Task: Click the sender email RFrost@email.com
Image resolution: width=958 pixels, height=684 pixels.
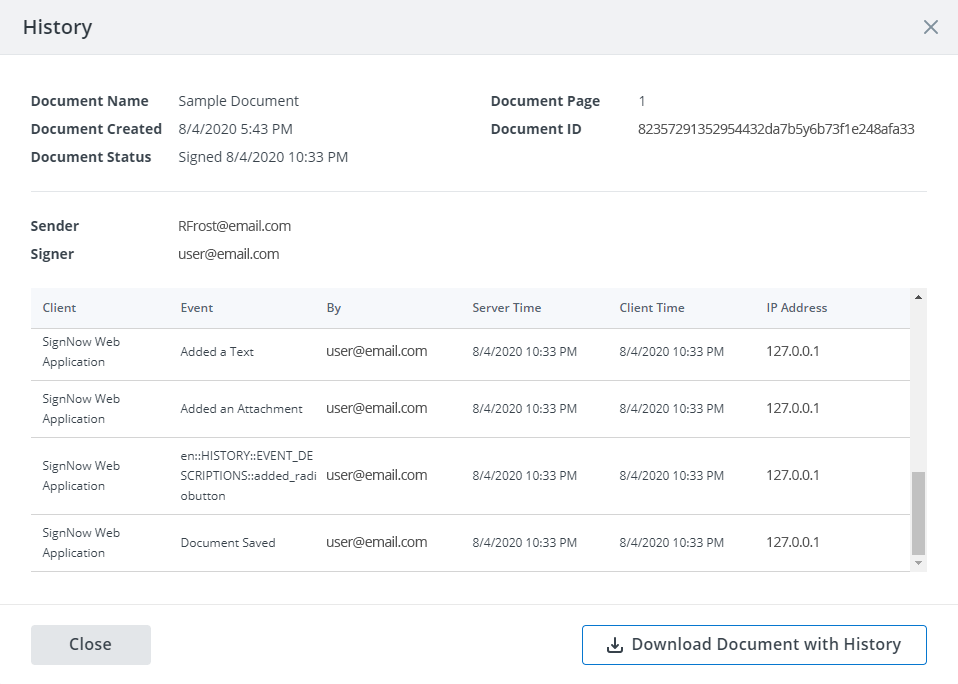Action: click(x=234, y=226)
